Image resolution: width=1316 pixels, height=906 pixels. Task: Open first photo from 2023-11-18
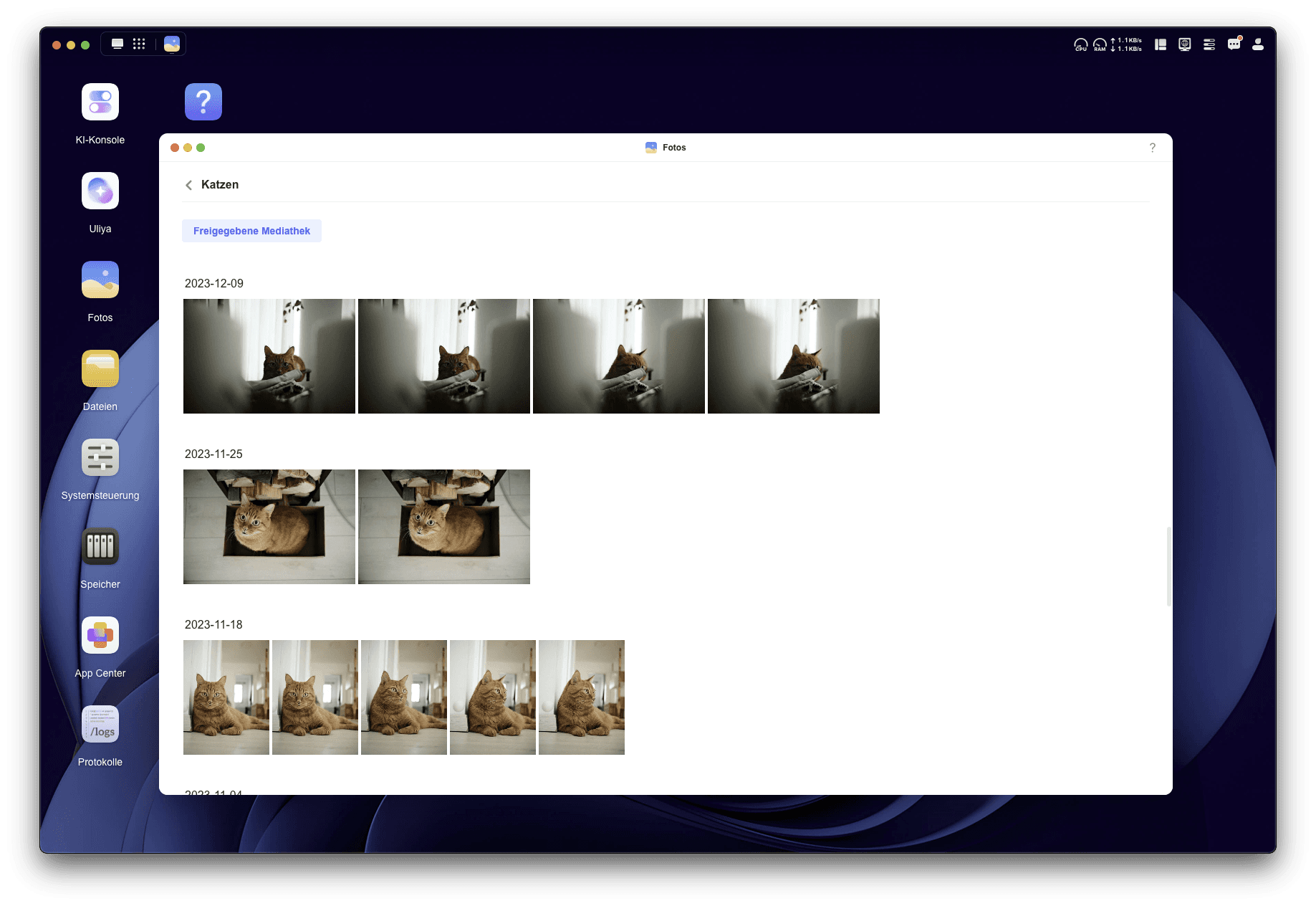226,697
